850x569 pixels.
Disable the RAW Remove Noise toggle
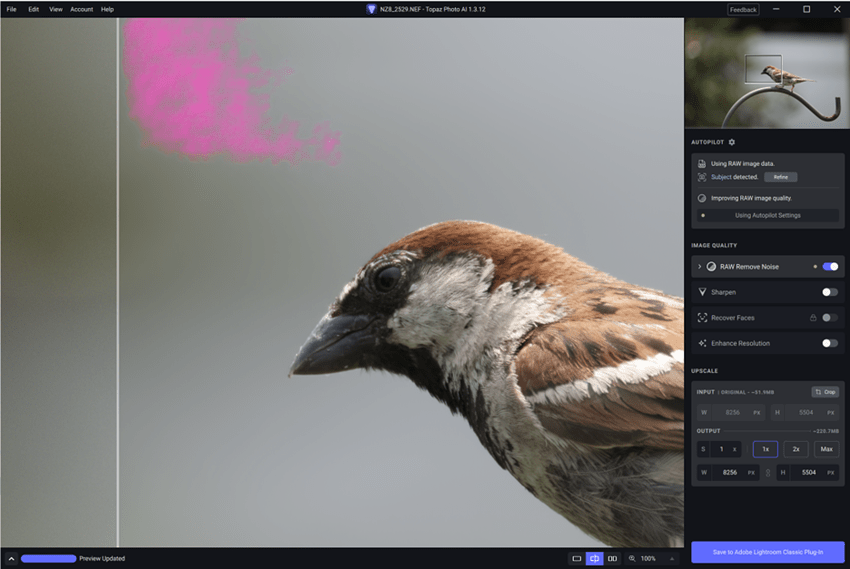point(829,267)
